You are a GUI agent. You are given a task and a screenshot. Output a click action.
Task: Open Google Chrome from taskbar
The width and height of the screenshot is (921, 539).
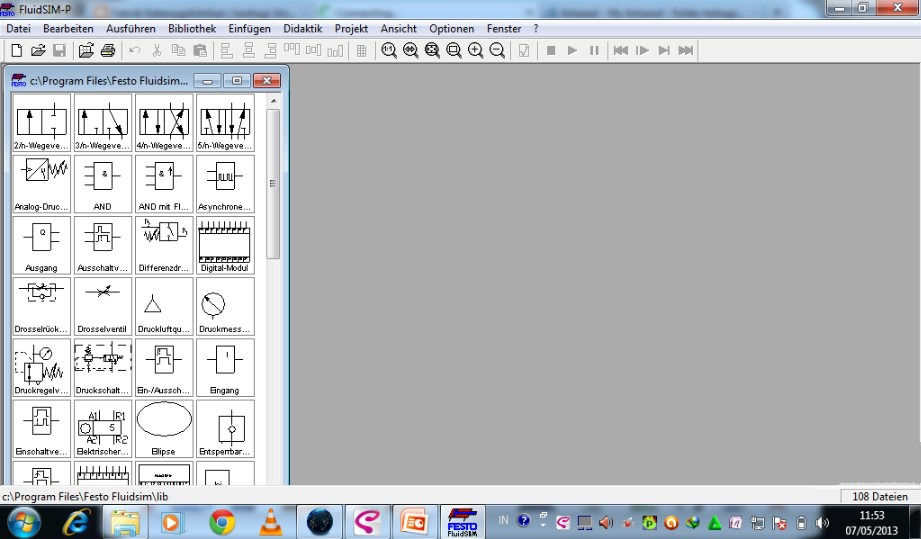tap(222, 522)
